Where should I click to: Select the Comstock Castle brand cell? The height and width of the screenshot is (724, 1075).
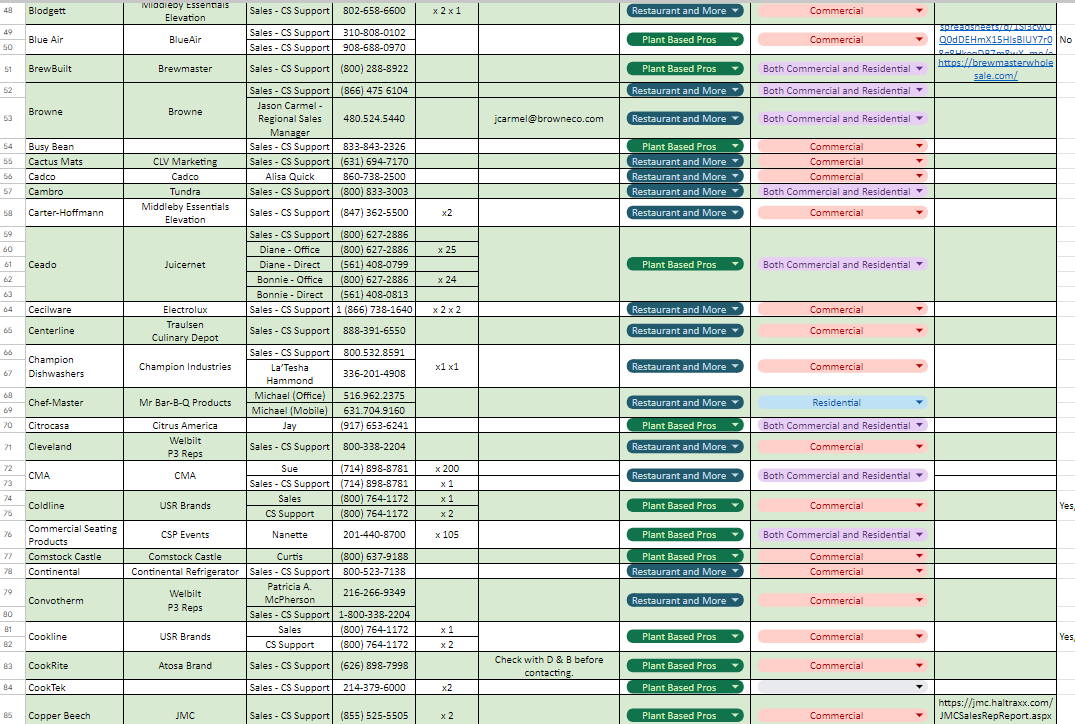click(x=75, y=557)
